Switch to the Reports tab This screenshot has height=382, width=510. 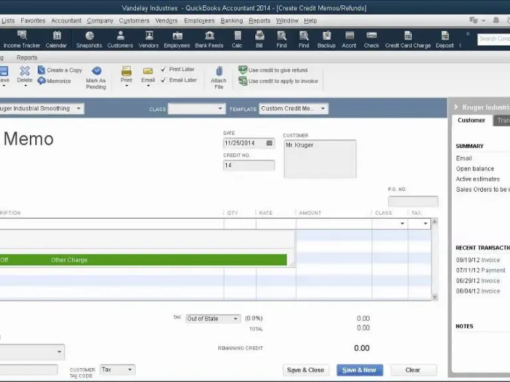point(27,58)
